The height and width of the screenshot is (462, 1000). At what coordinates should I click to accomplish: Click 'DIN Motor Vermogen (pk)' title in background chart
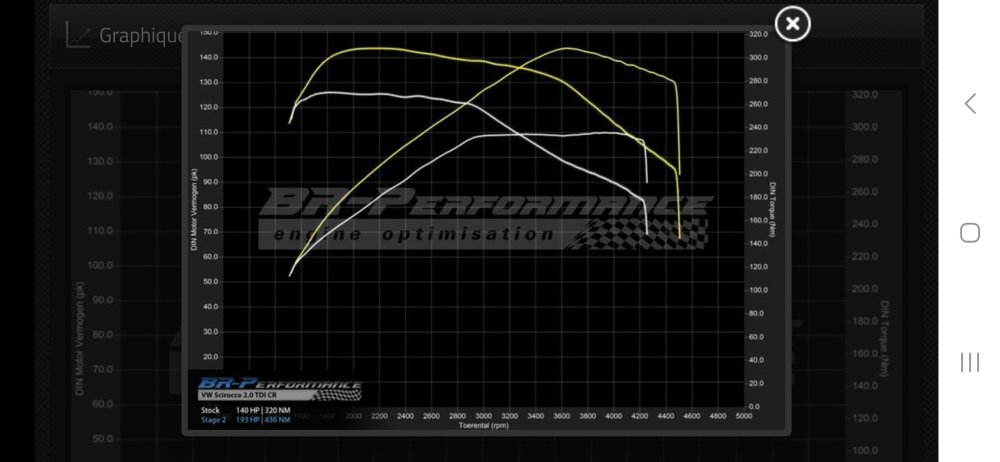(80, 340)
